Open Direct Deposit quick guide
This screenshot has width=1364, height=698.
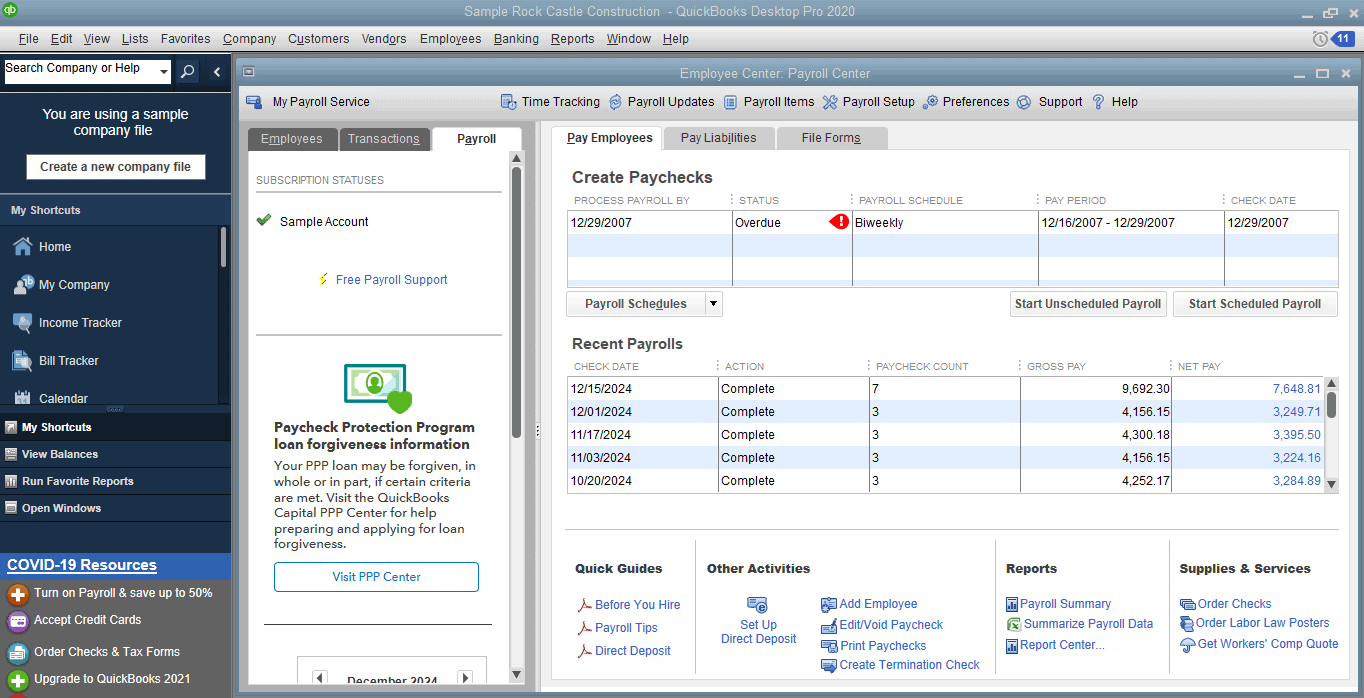point(633,651)
